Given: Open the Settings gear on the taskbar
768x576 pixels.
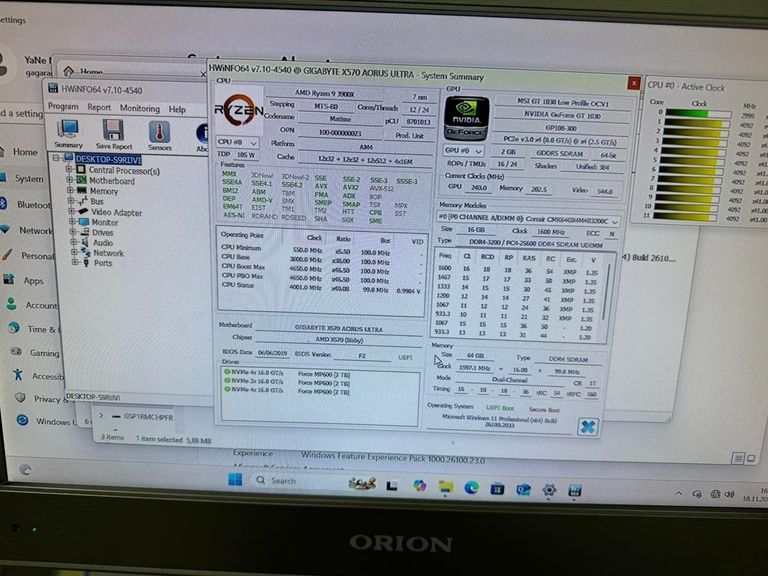Looking at the screenshot, I should [x=549, y=490].
